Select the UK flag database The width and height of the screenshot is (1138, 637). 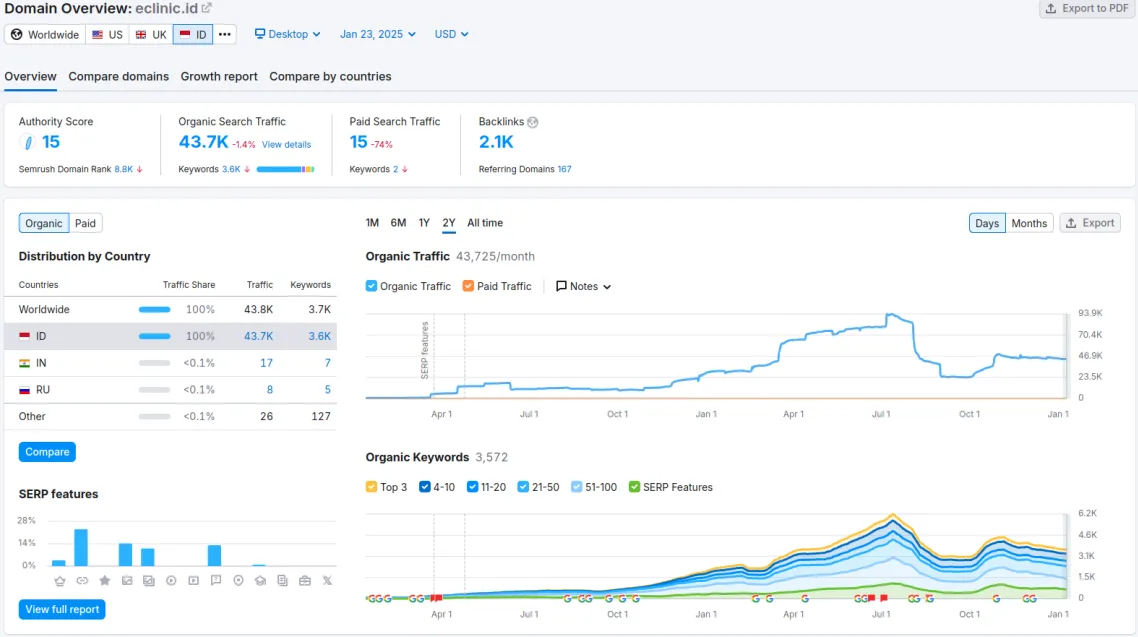[151, 34]
